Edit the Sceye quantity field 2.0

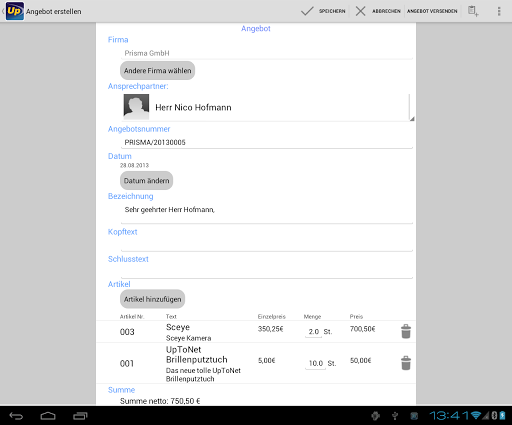(x=313, y=332)
